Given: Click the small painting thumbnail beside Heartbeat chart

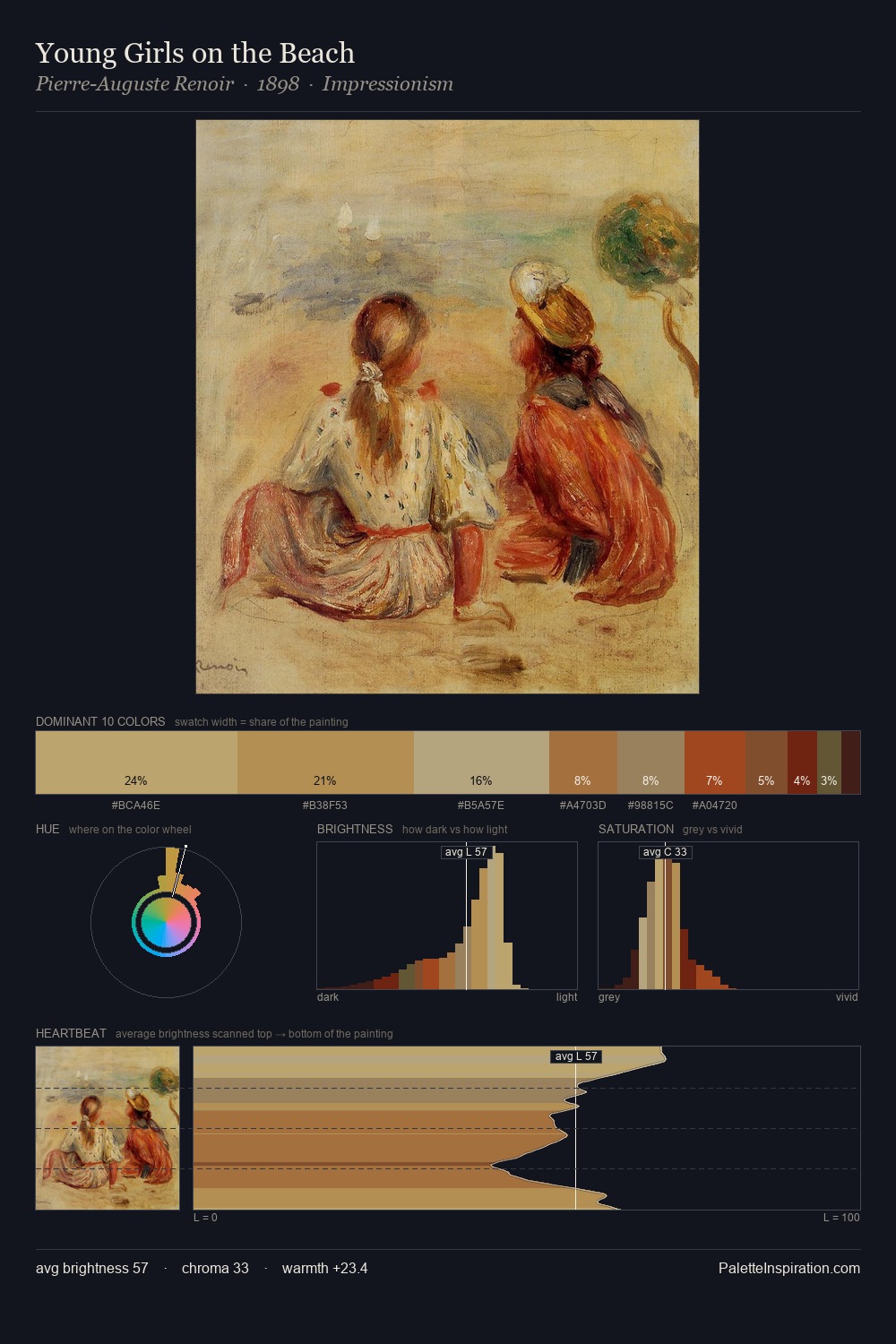Looking at the screenshot, I should point(108,1128).
